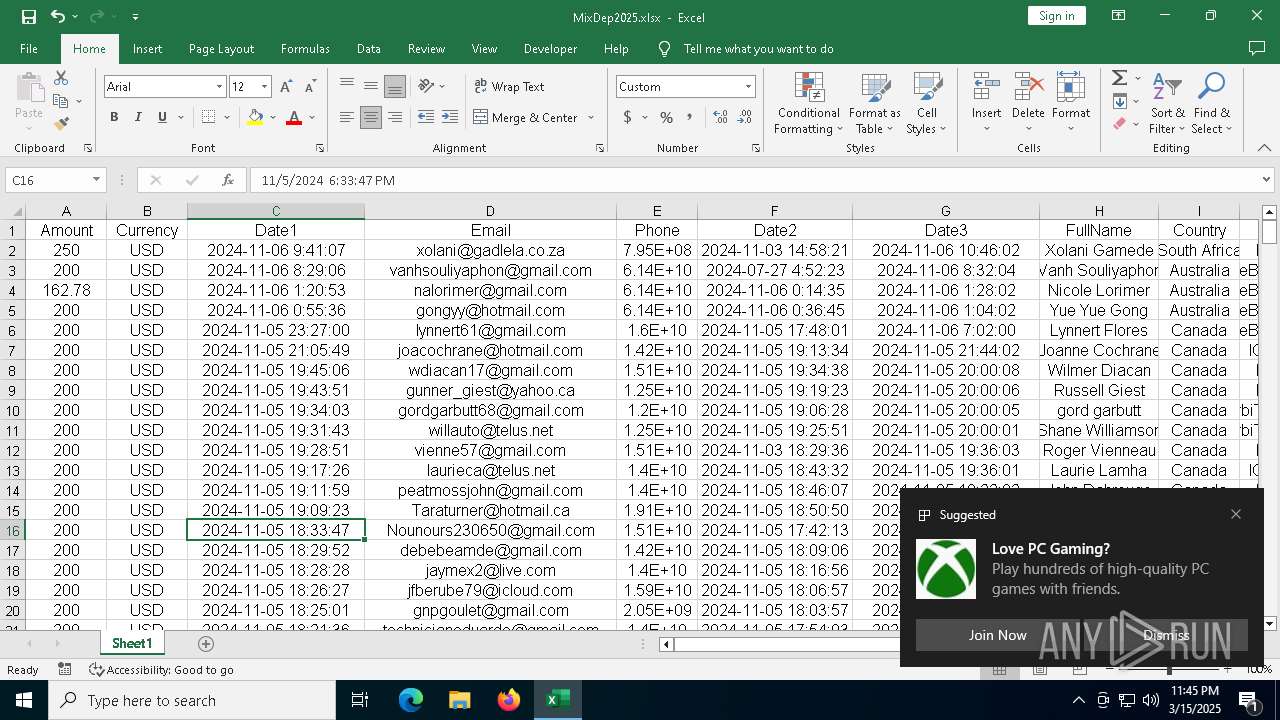Click the Format Painter brush icon
This screenshot has width=1280, height=720.
pyautogui.click(x=61, y=124)
